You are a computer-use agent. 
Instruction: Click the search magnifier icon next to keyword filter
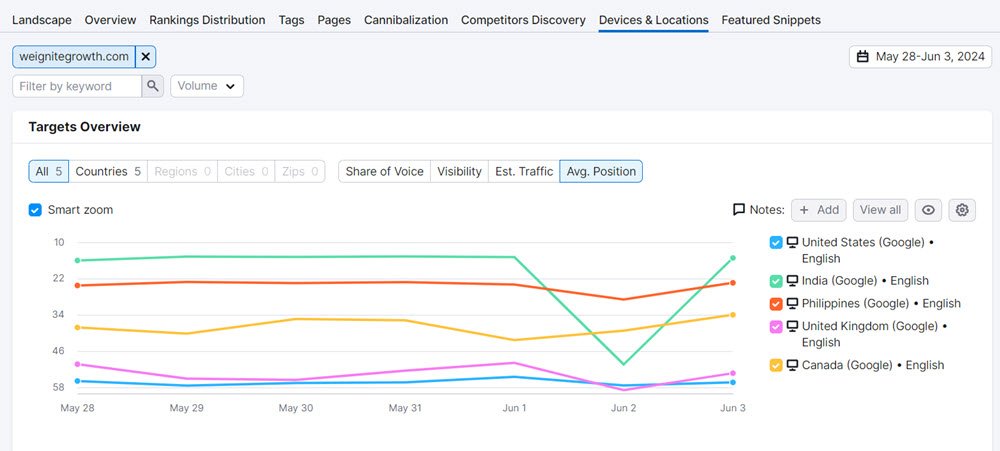click(153, 86)
